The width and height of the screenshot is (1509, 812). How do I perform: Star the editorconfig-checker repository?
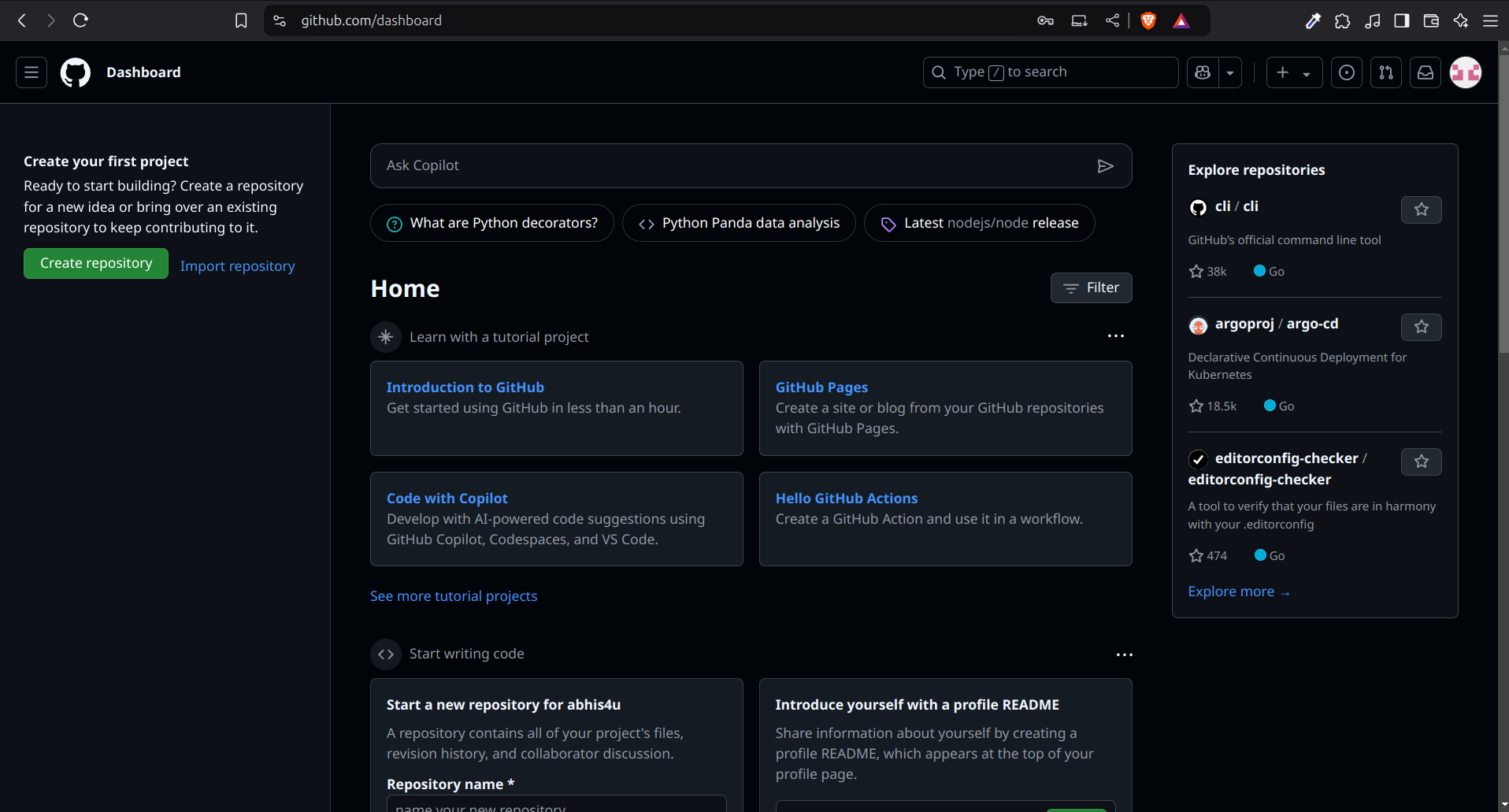(x=1421, y=462)
